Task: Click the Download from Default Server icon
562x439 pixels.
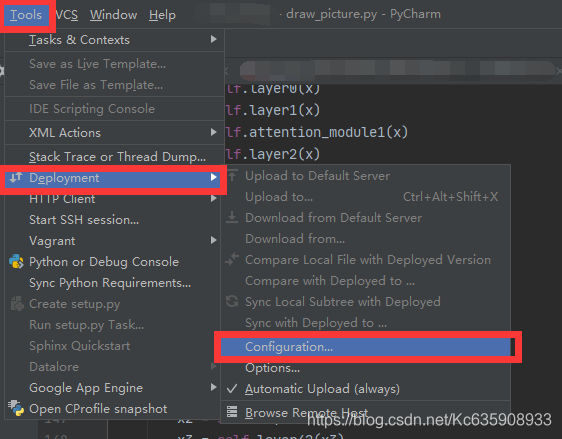Action: (232, 217)
